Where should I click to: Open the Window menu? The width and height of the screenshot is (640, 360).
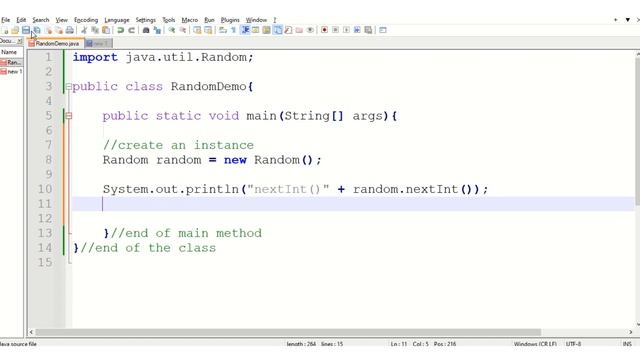(x=256, y=20)
